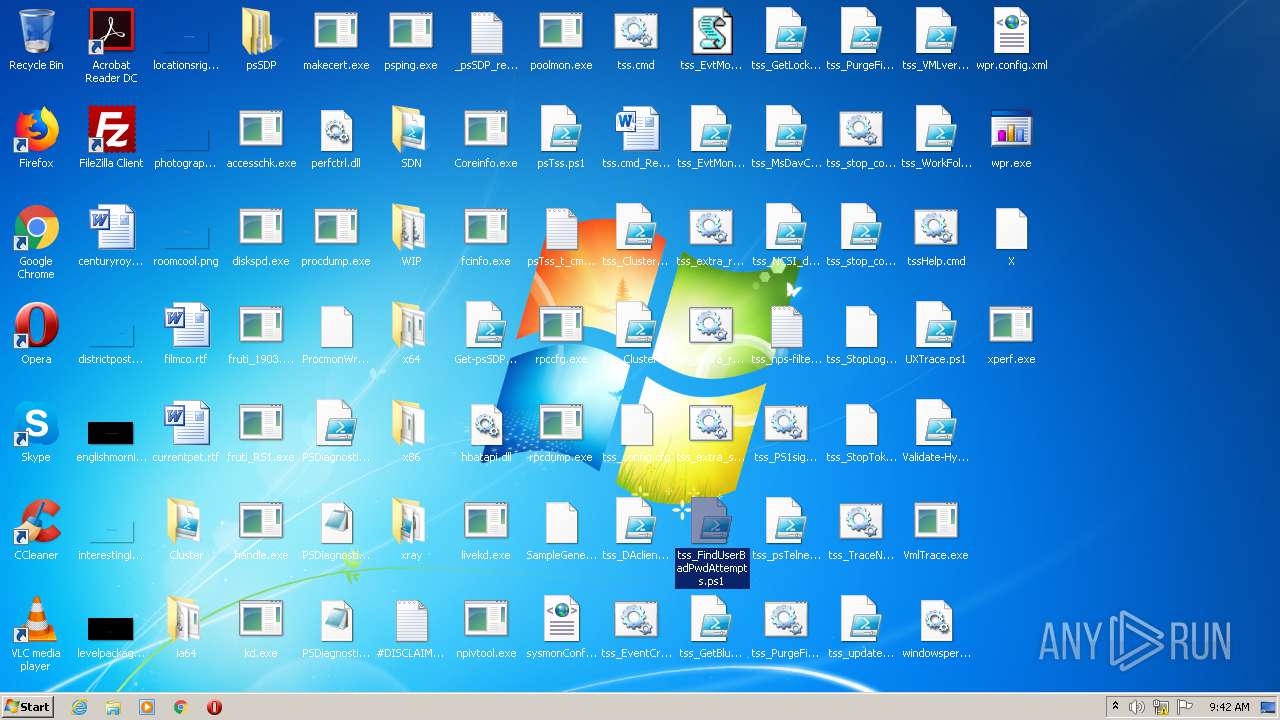Select handle.exe file icon
The image size is (1280, 720).
pos(261,530)
